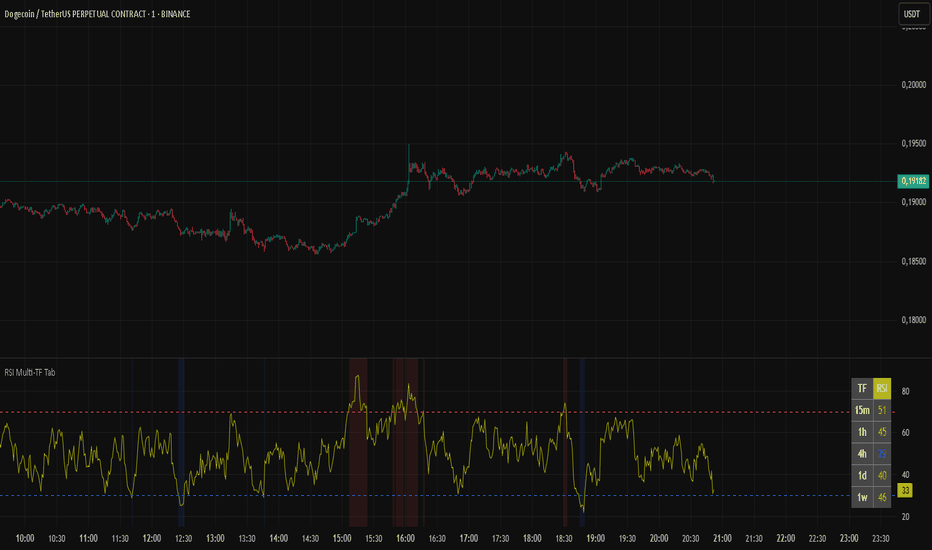Click the 16:00 time axis label
Viewport: 932px width, 550px height.
405,538
